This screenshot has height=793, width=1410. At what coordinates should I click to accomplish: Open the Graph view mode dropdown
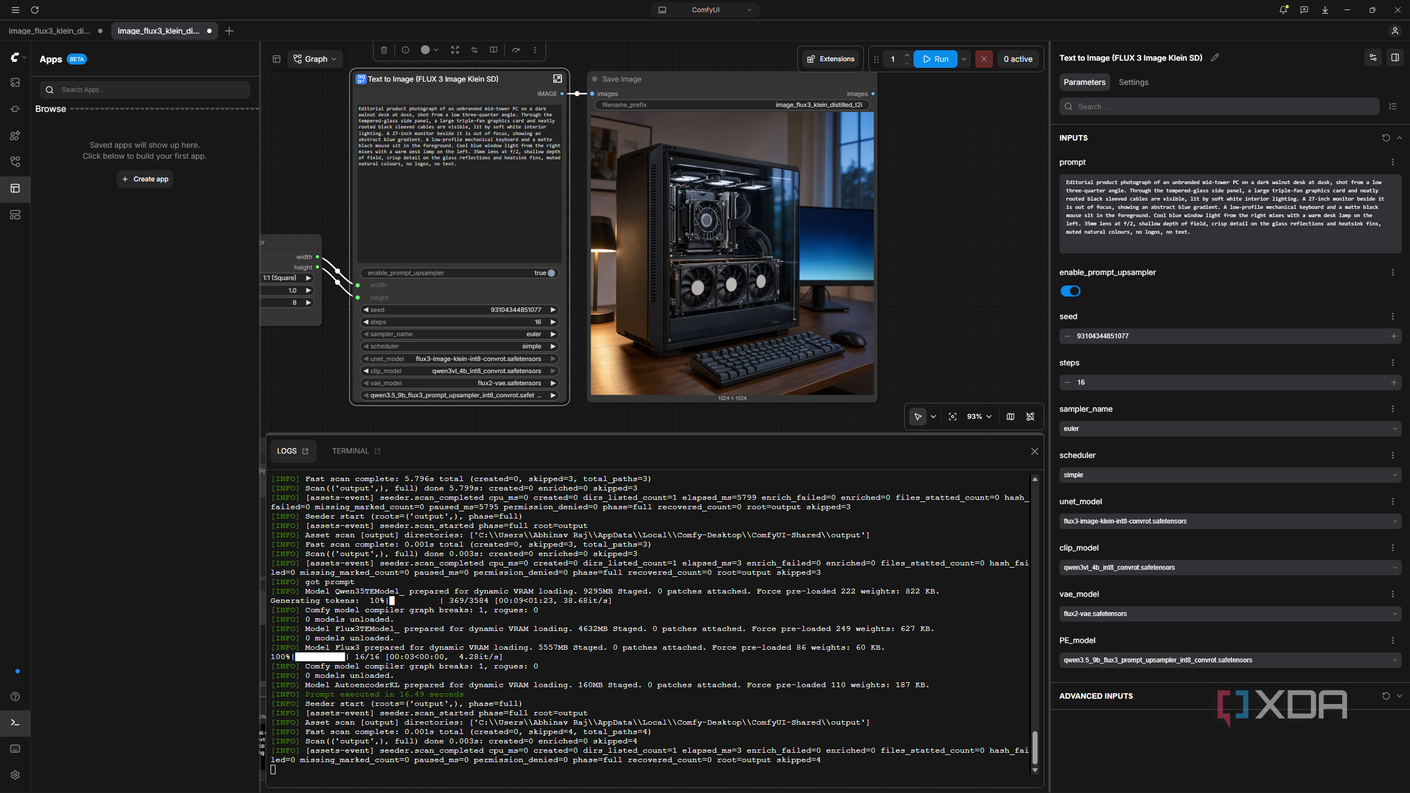pos(315,59)
